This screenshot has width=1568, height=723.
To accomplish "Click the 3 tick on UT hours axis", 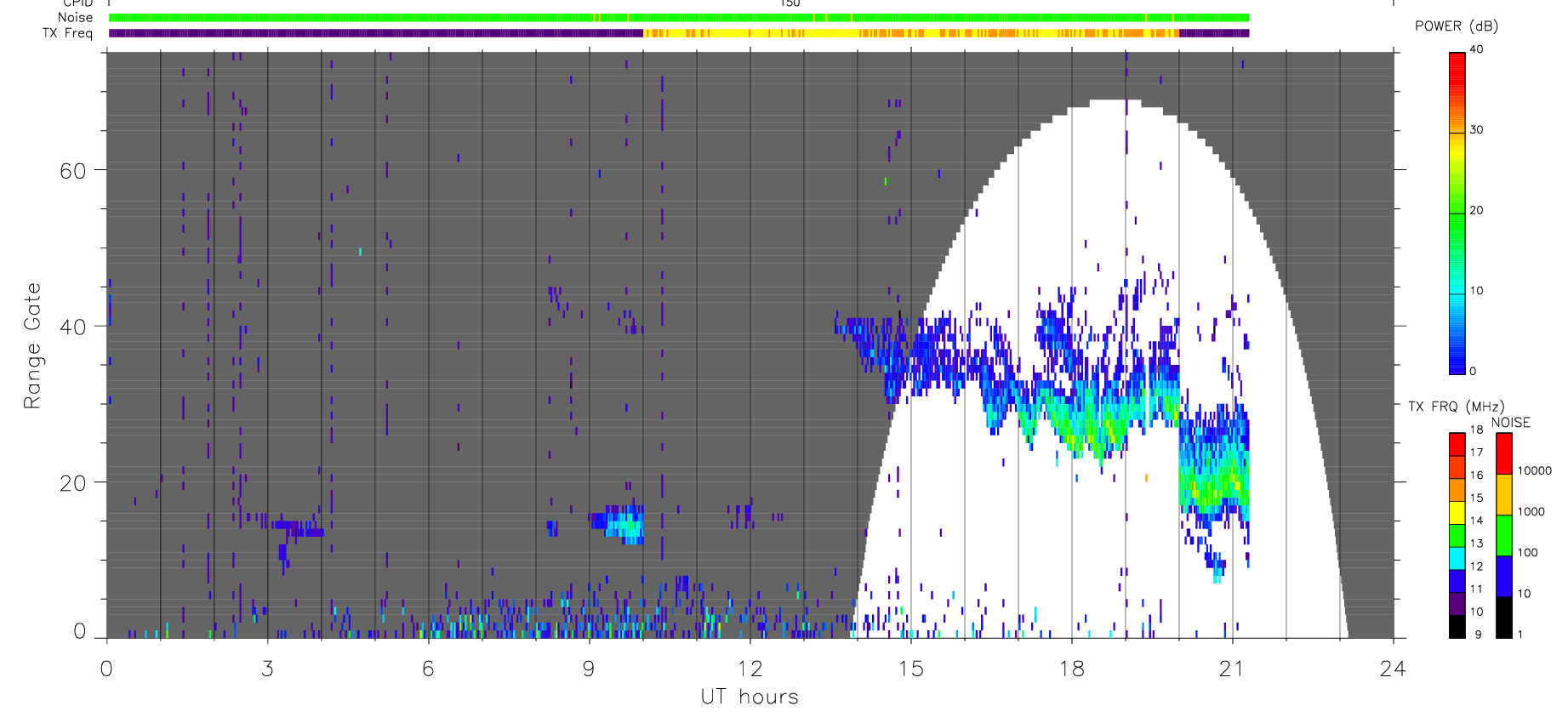I will [x=267, y=669].
